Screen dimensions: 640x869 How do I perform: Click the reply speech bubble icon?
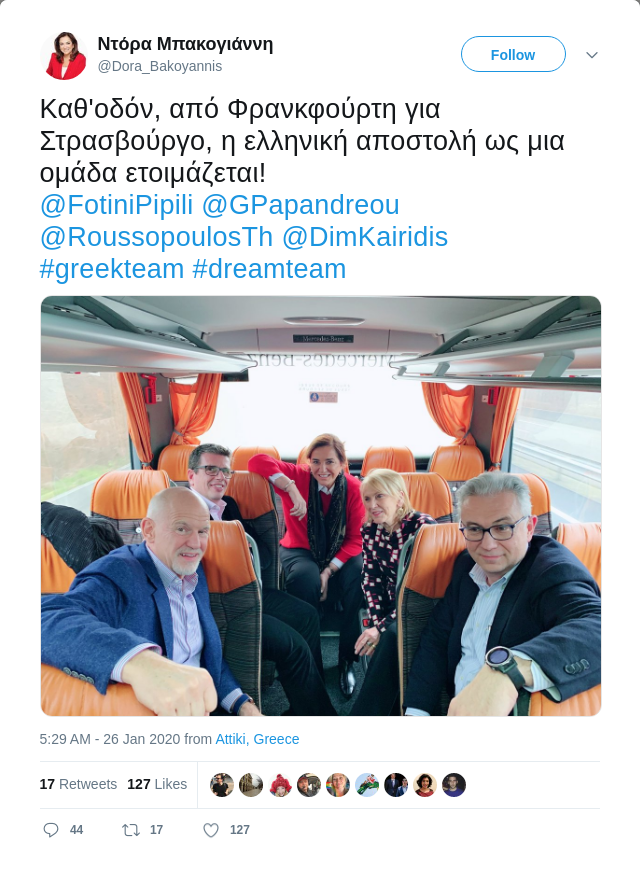click(51, 830)
